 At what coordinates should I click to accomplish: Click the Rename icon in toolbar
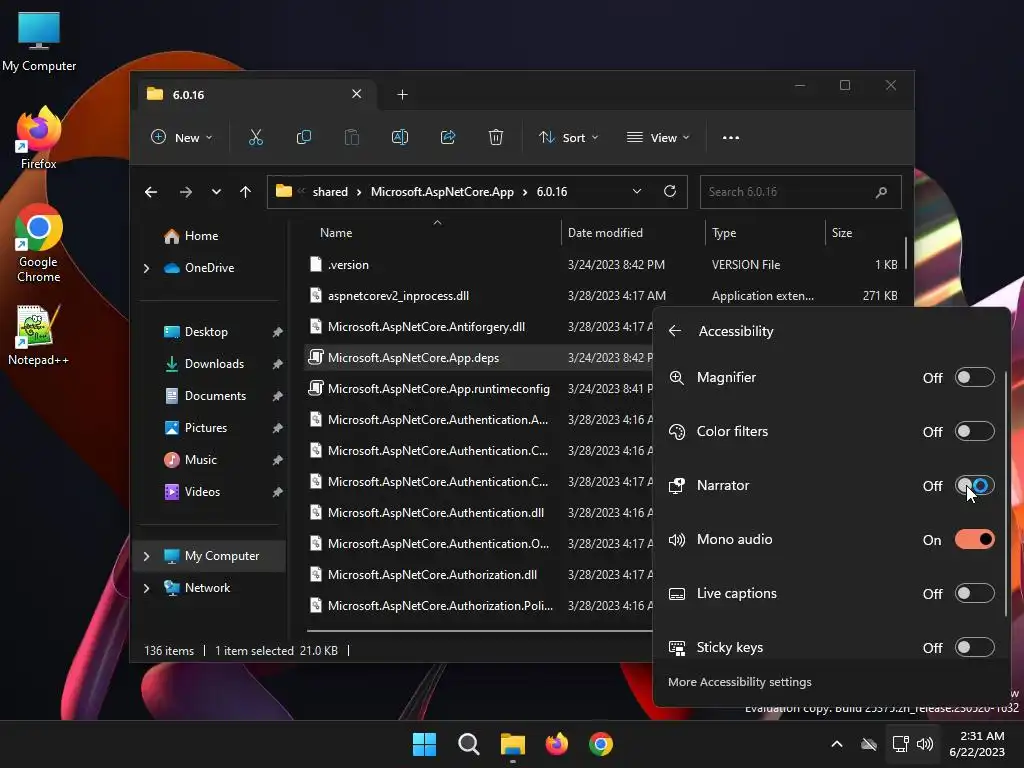pyautogui.click(x=400, y=137)
